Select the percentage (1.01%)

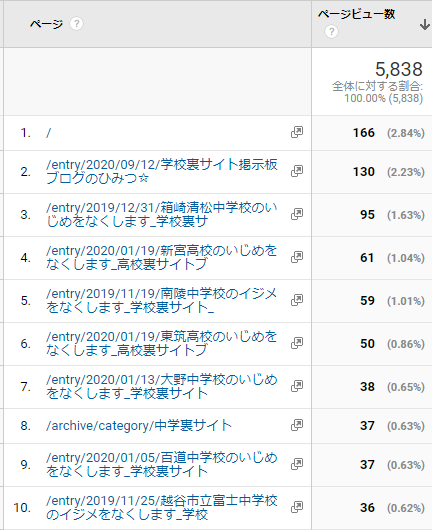coord(406,301)
